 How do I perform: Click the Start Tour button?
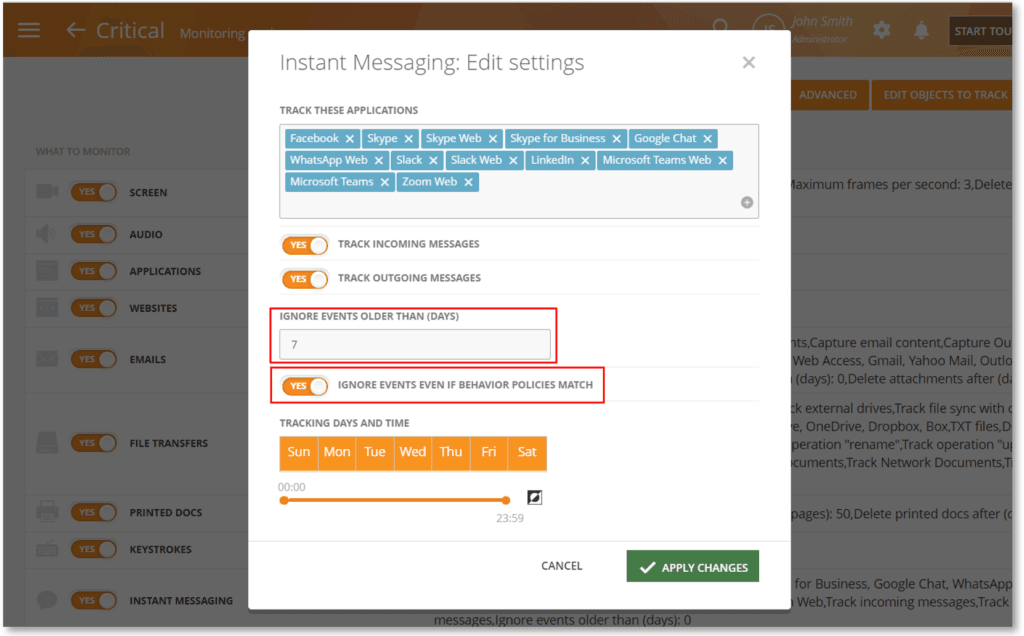click(x=981, y=31)
